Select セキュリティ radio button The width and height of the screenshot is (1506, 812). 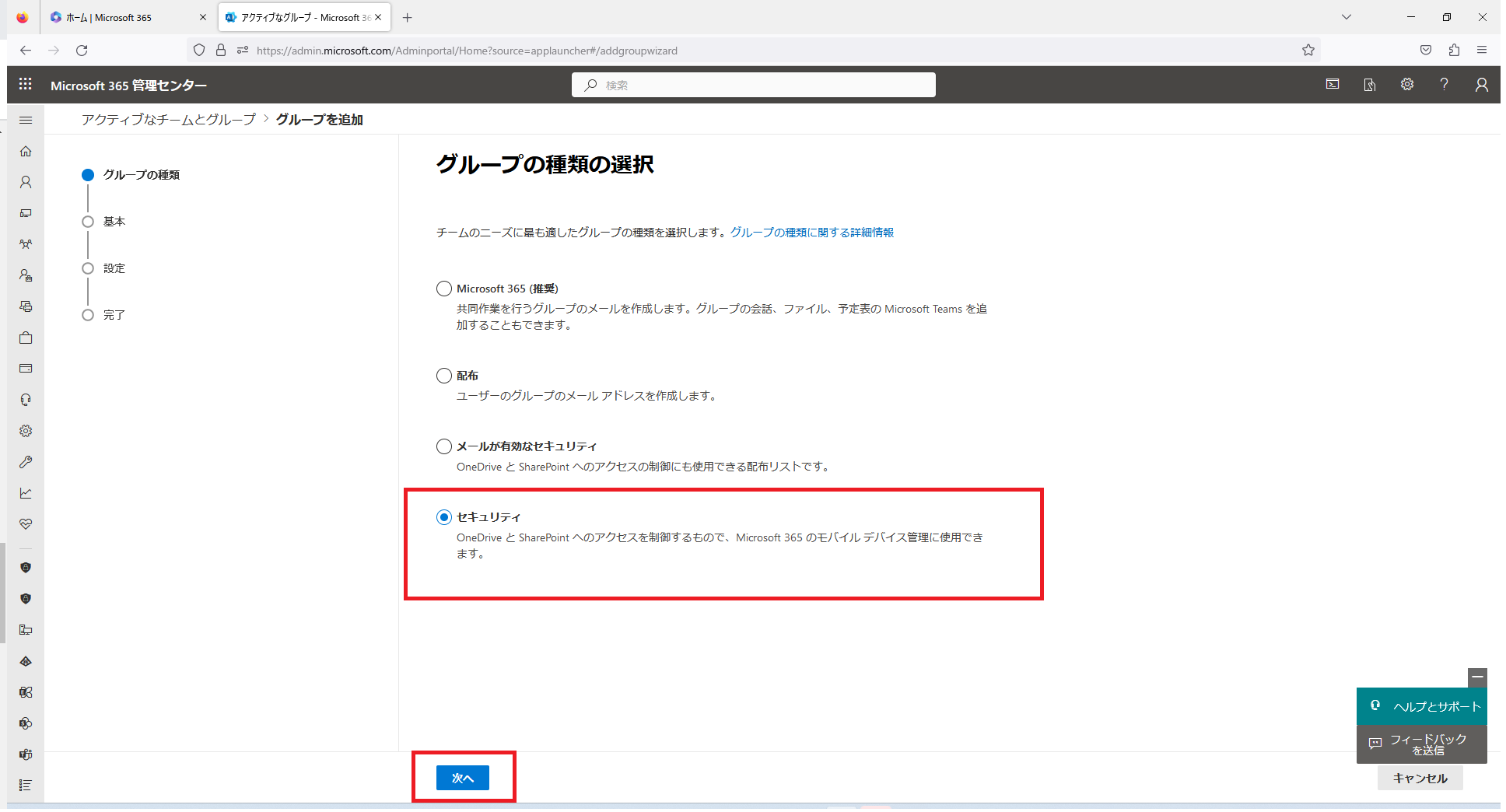click(444, 517)
